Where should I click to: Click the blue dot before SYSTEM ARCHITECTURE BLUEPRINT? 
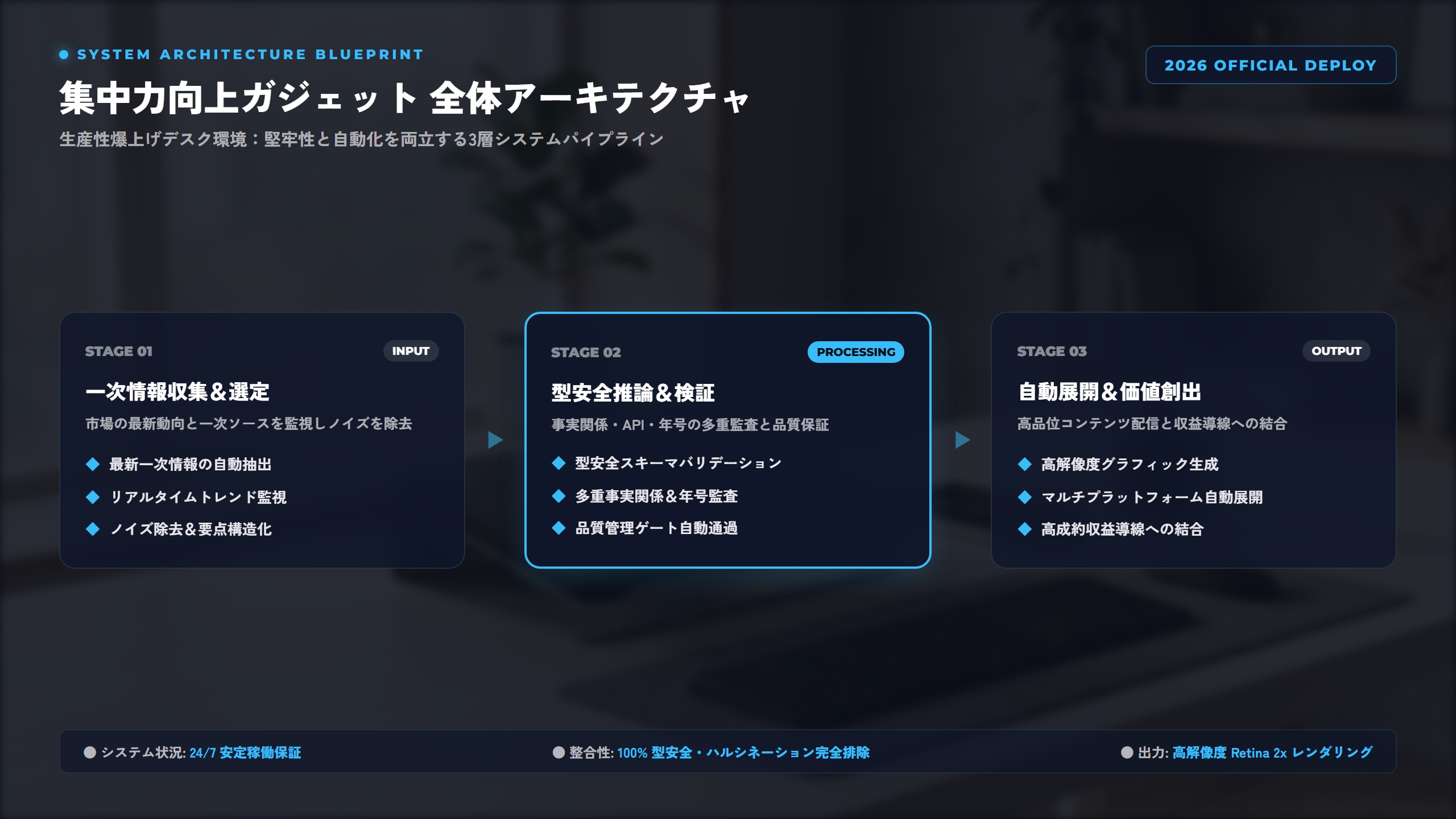coord(64,55)
